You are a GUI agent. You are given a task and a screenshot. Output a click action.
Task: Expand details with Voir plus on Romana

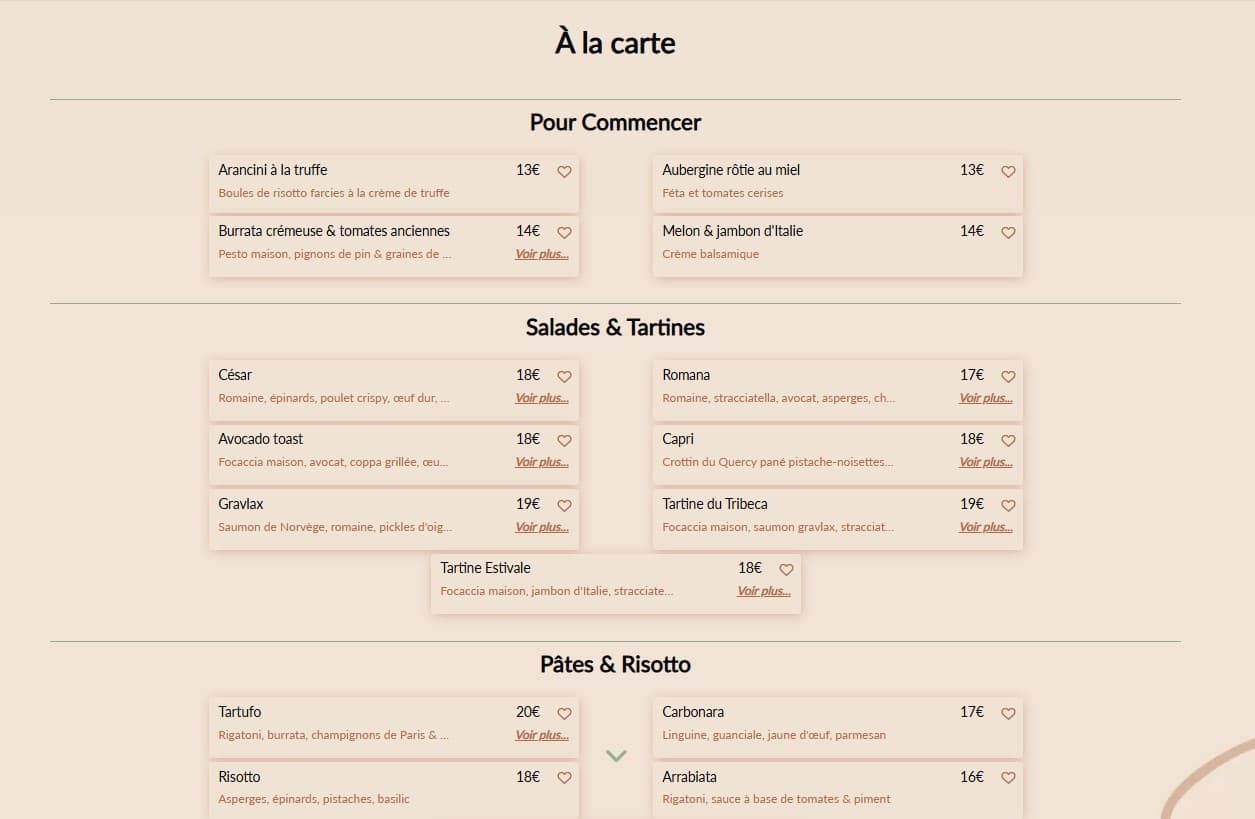[x=985, y=397]
